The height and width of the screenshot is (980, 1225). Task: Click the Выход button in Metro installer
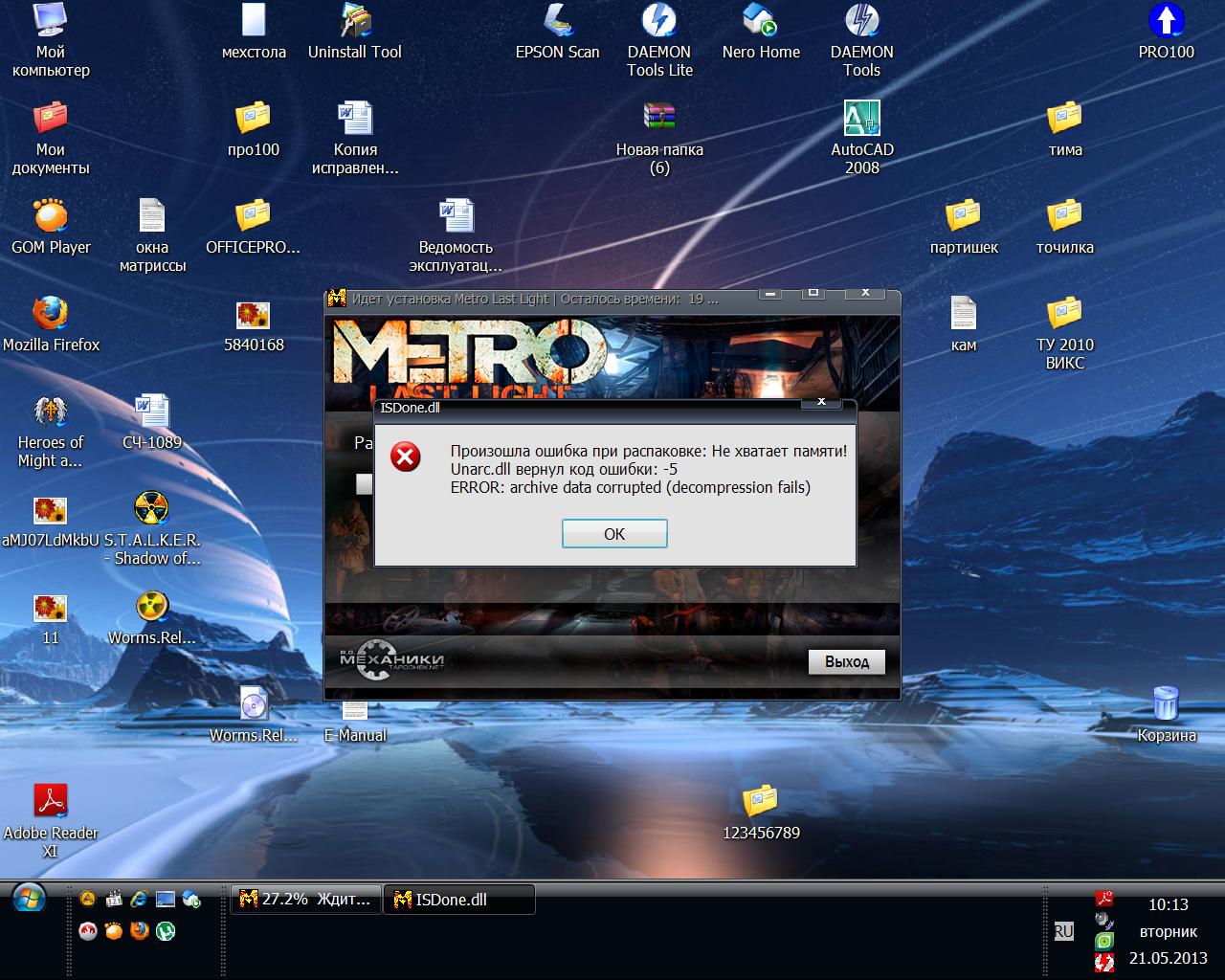[846, 662]
